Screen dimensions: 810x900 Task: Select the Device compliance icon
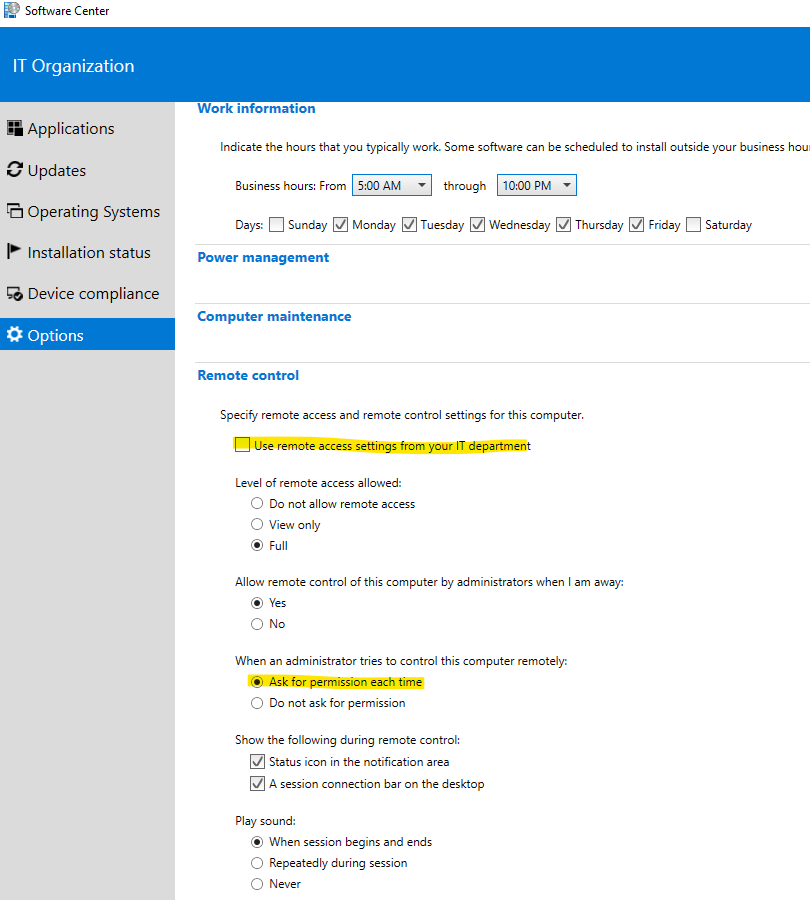tap(16, 293)
